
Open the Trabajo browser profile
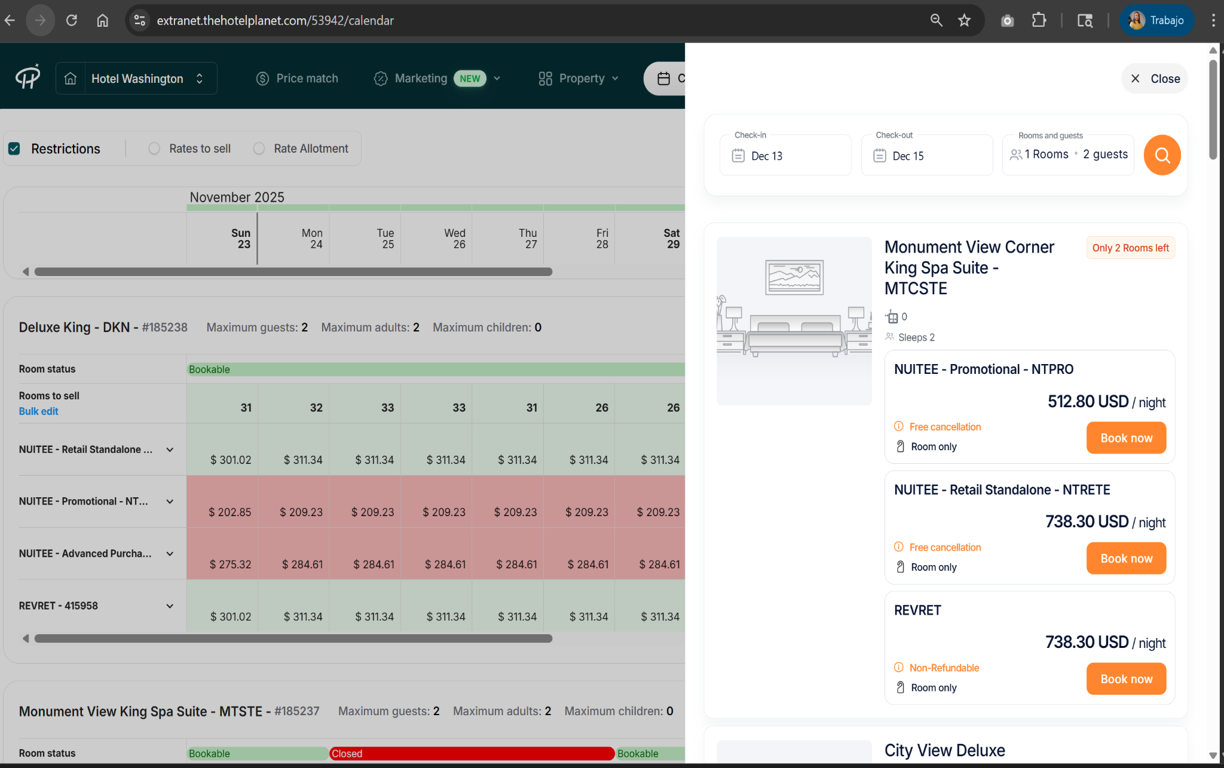[x=1157, y=20]
